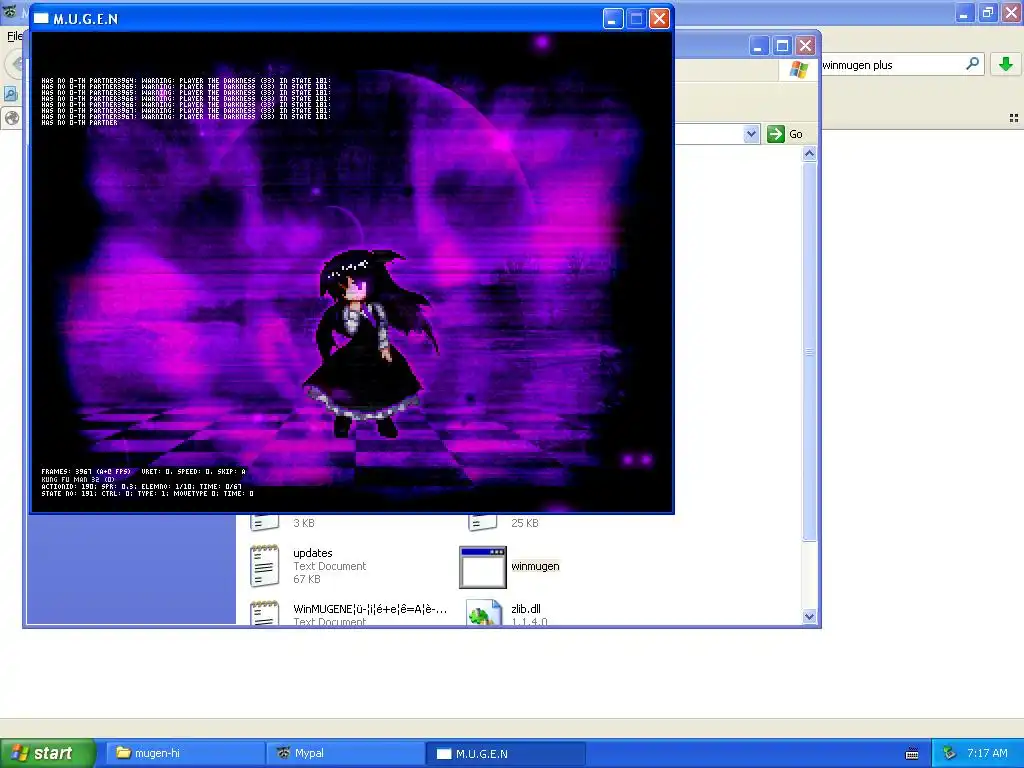Select the updates text document icon
1024x768 pixels.
click(264, 566)
